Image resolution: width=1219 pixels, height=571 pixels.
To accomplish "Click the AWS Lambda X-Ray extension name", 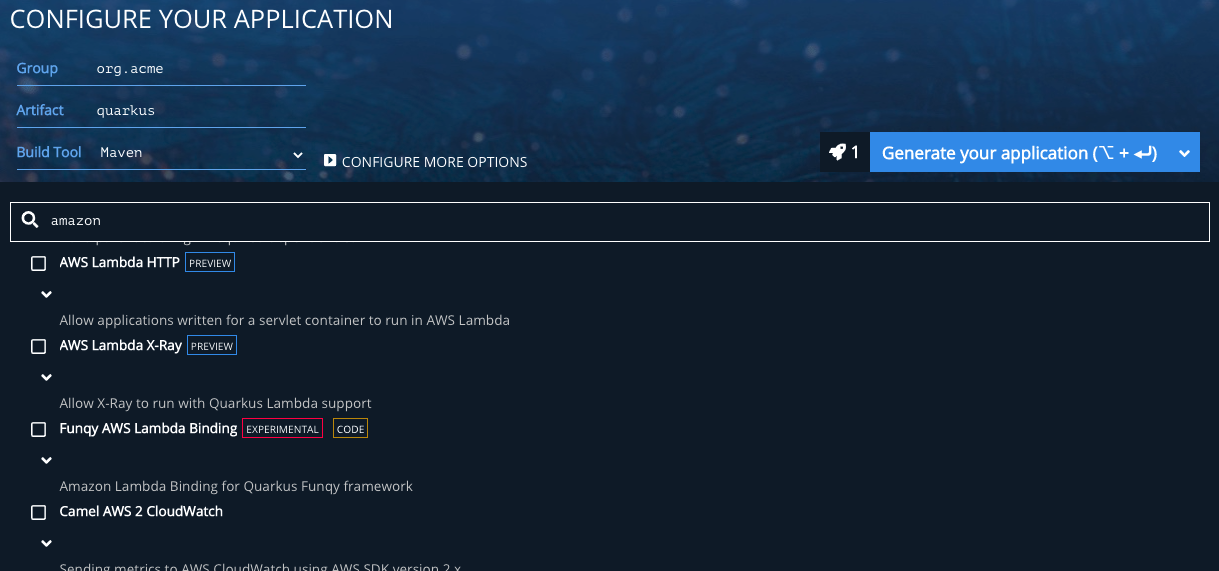I will click(x=120, y=346).
